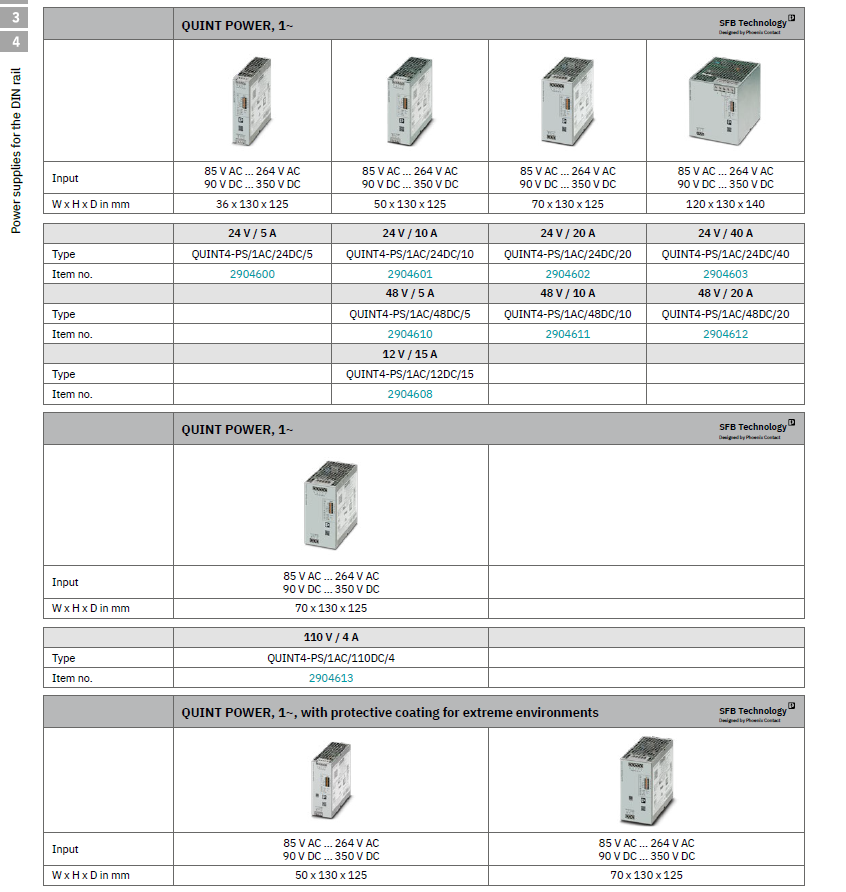Click the 48 V / 10 A column header

pyautogui.click(x=568, y=294)
